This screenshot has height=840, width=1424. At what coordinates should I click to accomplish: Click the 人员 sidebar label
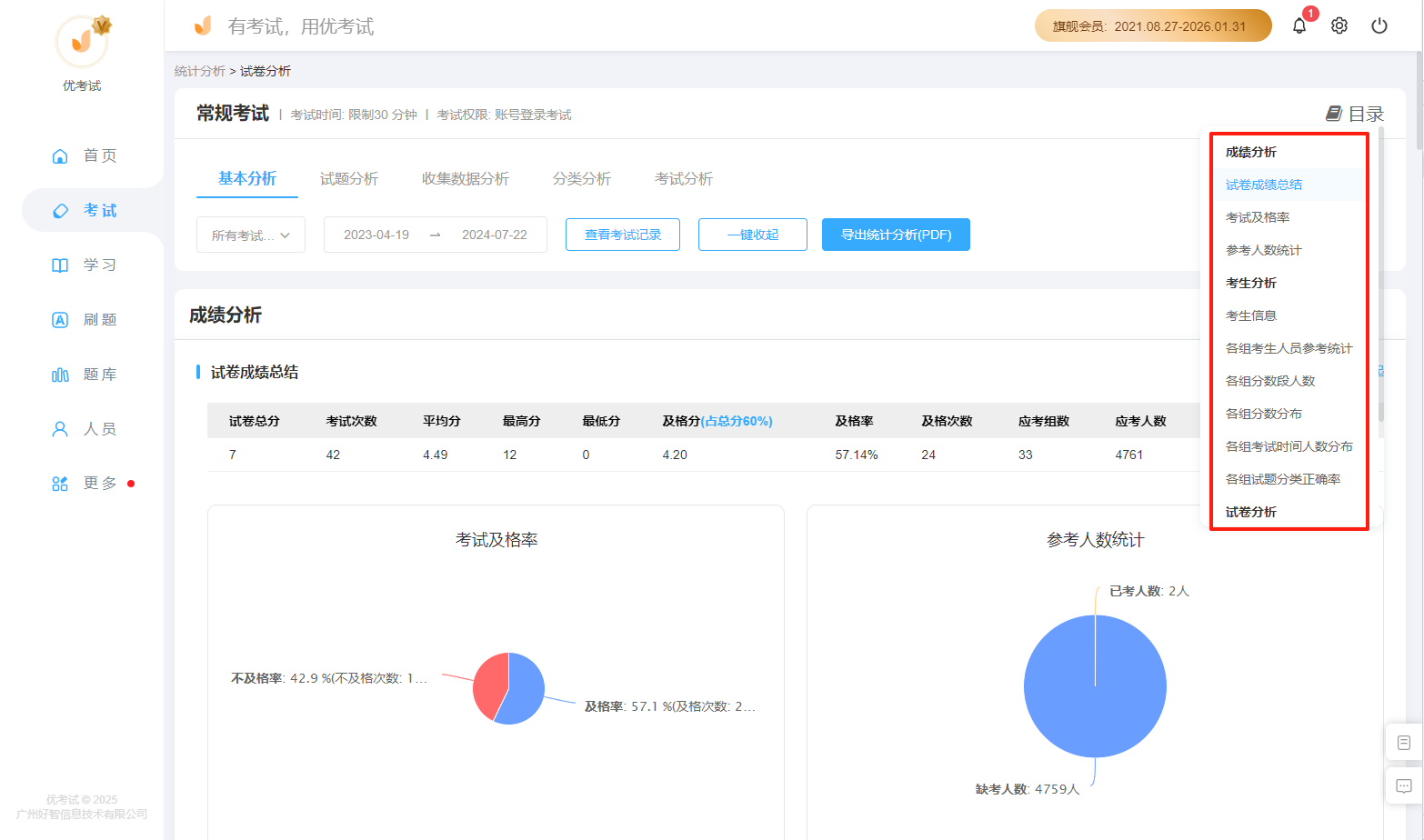point(100,428)
